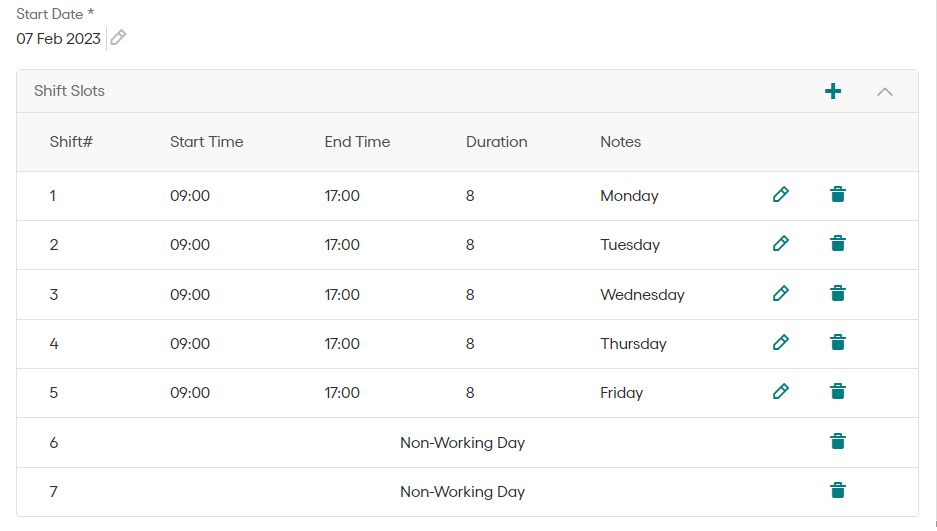Edit the Wednesday shift

tap(781, 294)
